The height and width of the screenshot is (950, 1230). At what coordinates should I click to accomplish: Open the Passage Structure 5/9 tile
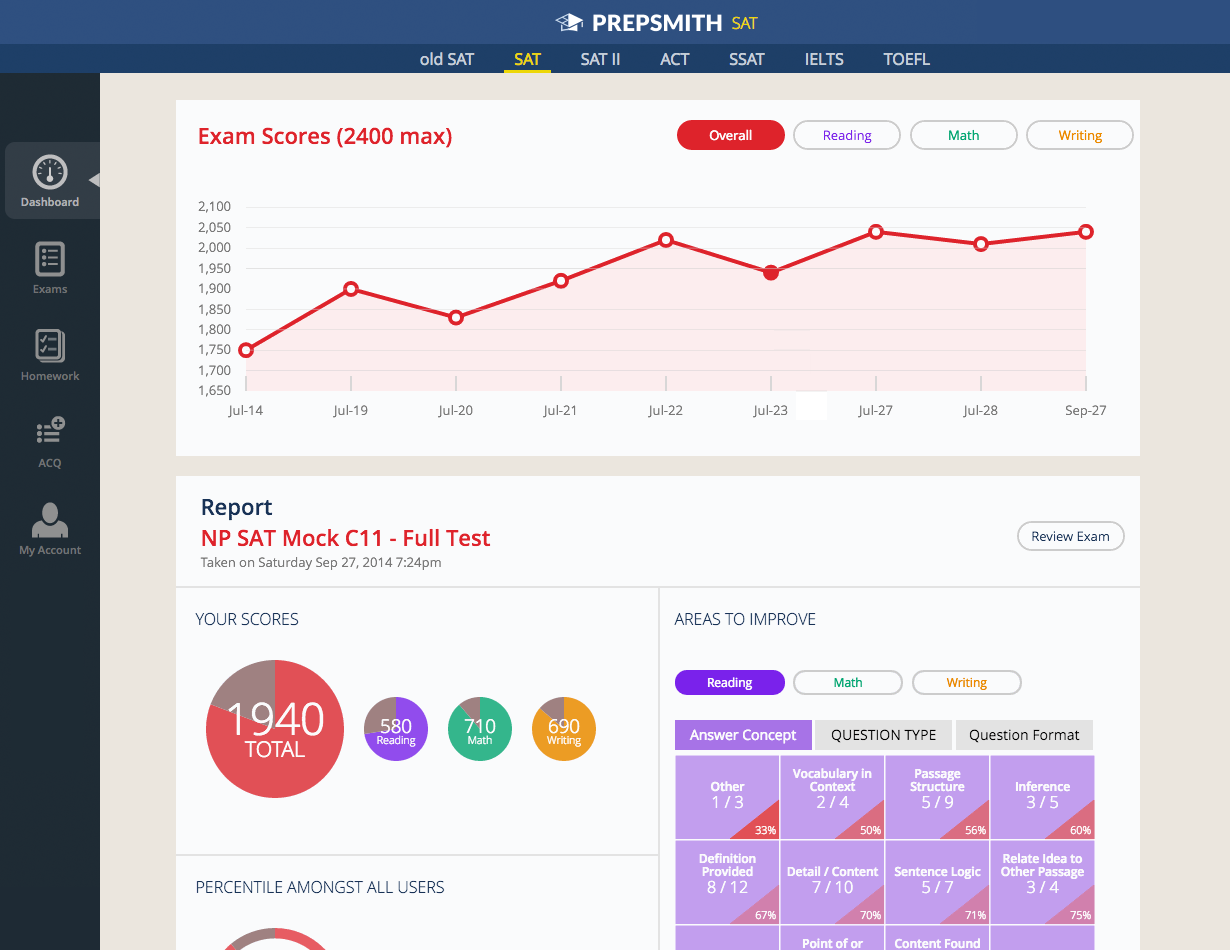[937, 797]
